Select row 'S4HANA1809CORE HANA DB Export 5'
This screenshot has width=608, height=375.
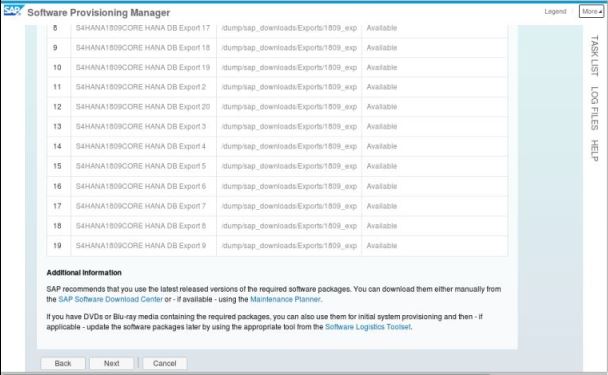[x=277, y=166]
